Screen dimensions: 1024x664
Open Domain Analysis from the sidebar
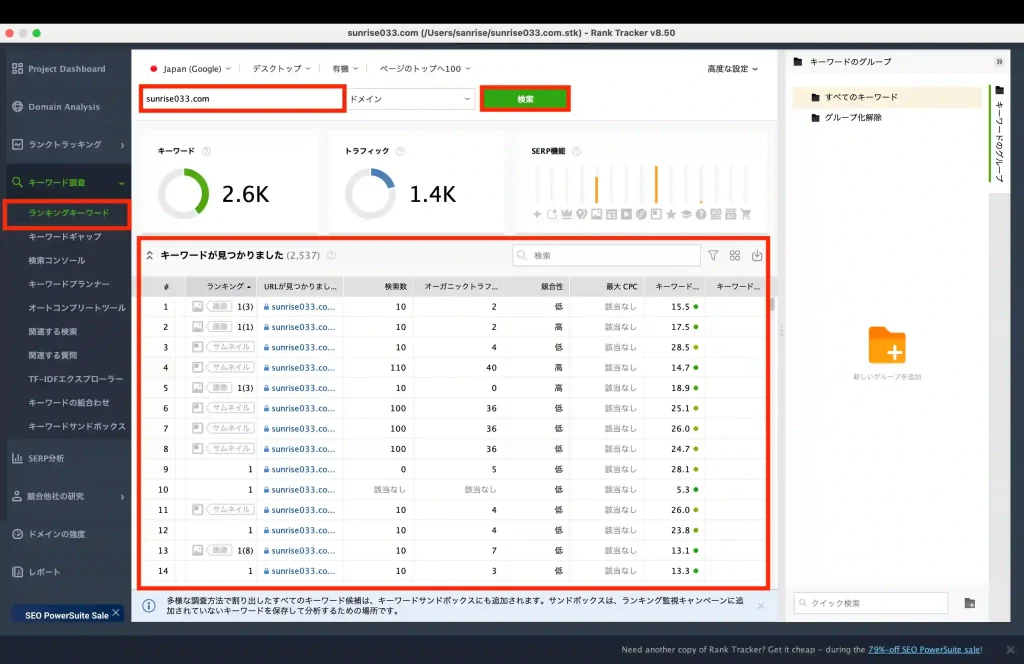pyautogui.click(x=64, y=107)
